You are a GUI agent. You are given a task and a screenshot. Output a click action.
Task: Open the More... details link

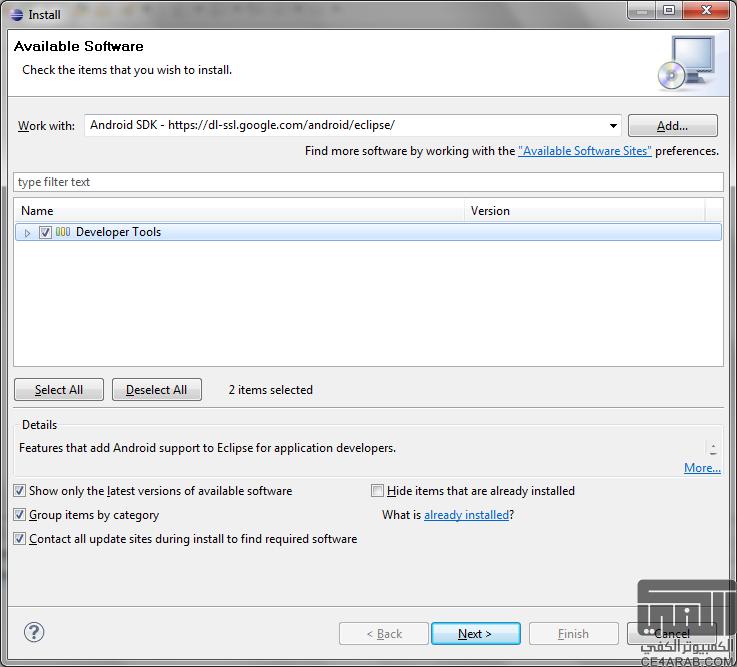[x=702, y=468]
